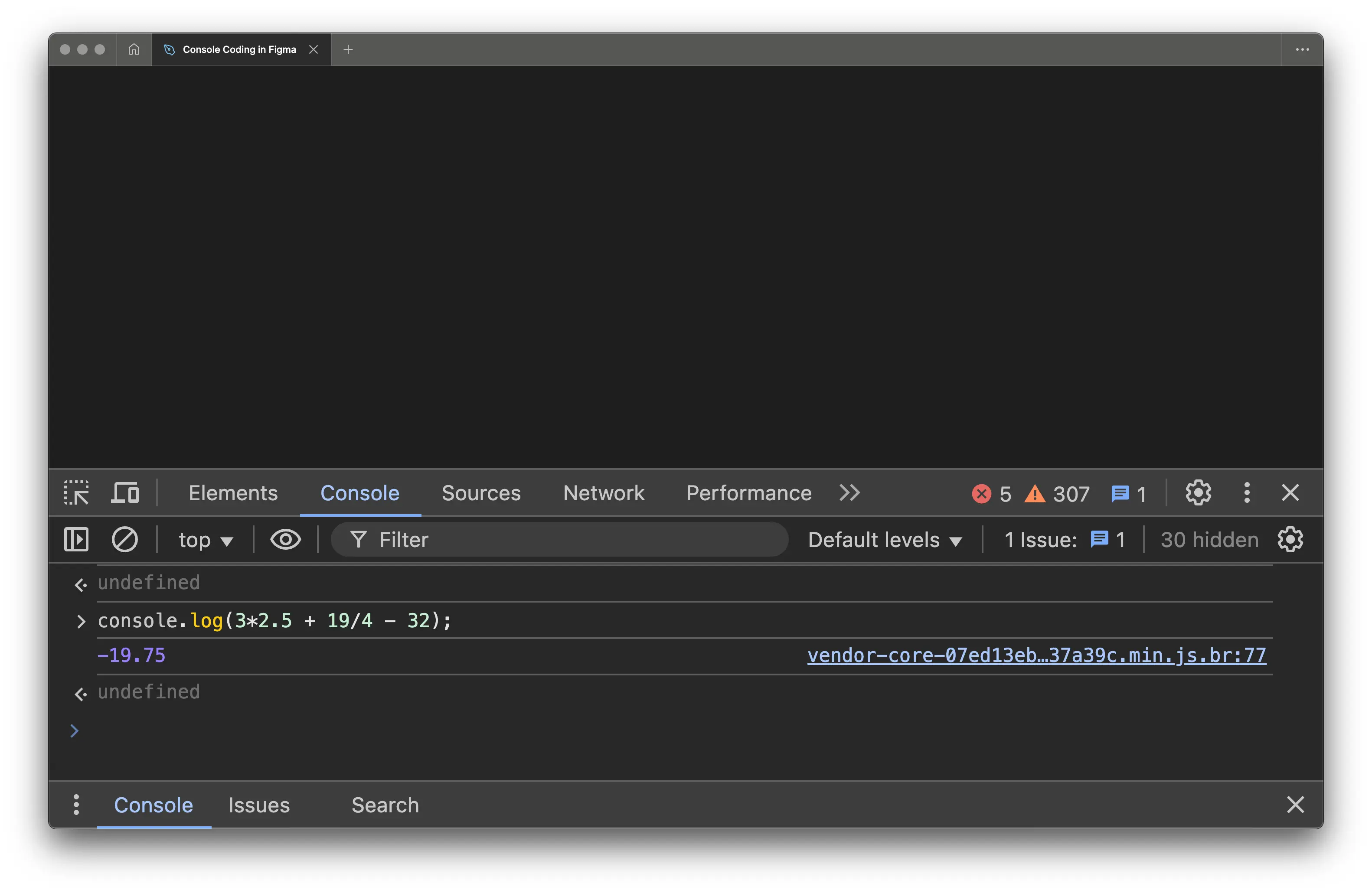This screenshot has width=1372, height=893.
Task: Click the inspect element picker icon
Action: (x=76, y=493)
